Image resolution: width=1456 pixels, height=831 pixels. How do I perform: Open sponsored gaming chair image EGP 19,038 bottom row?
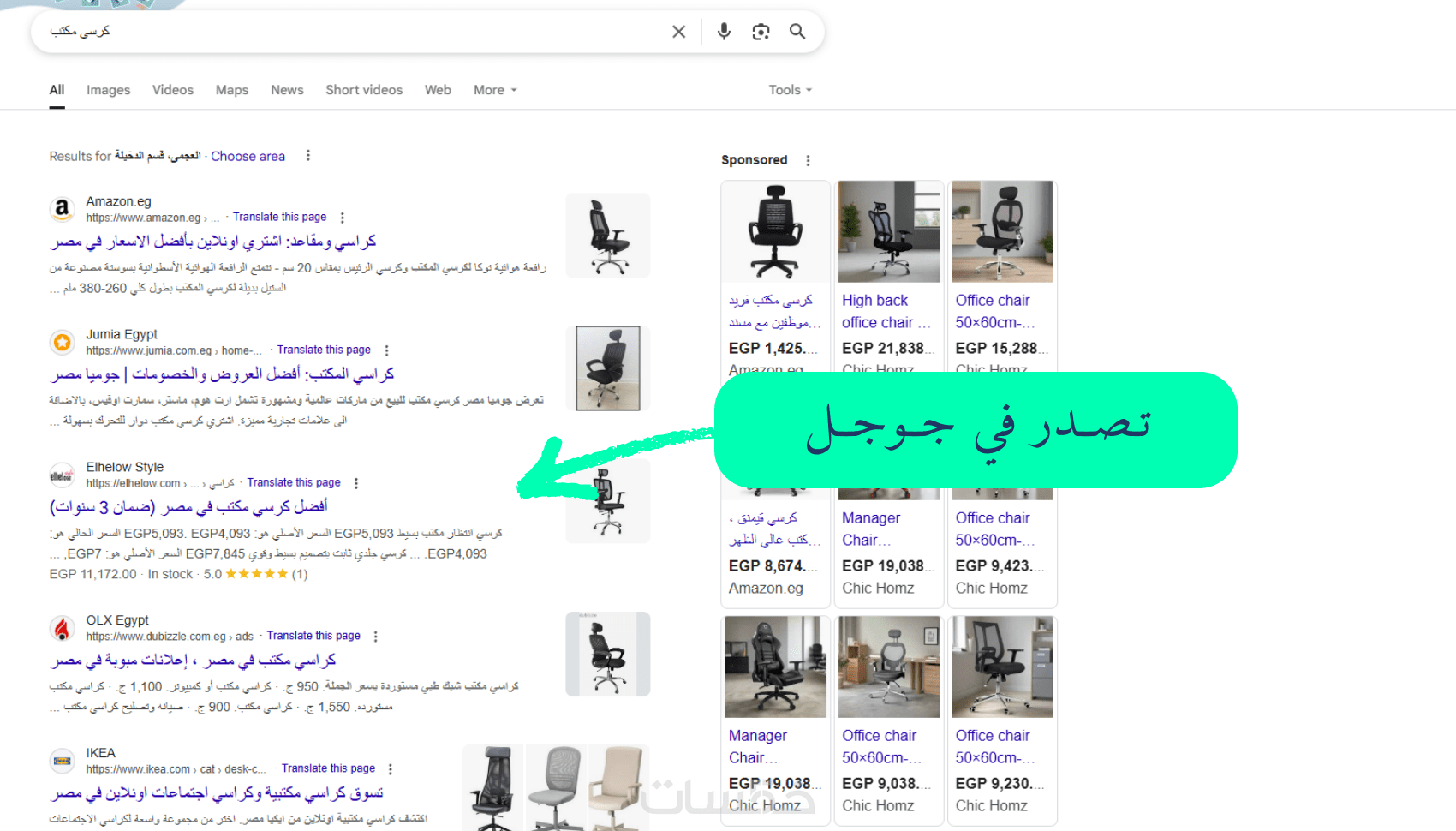(x=776, y=667)
